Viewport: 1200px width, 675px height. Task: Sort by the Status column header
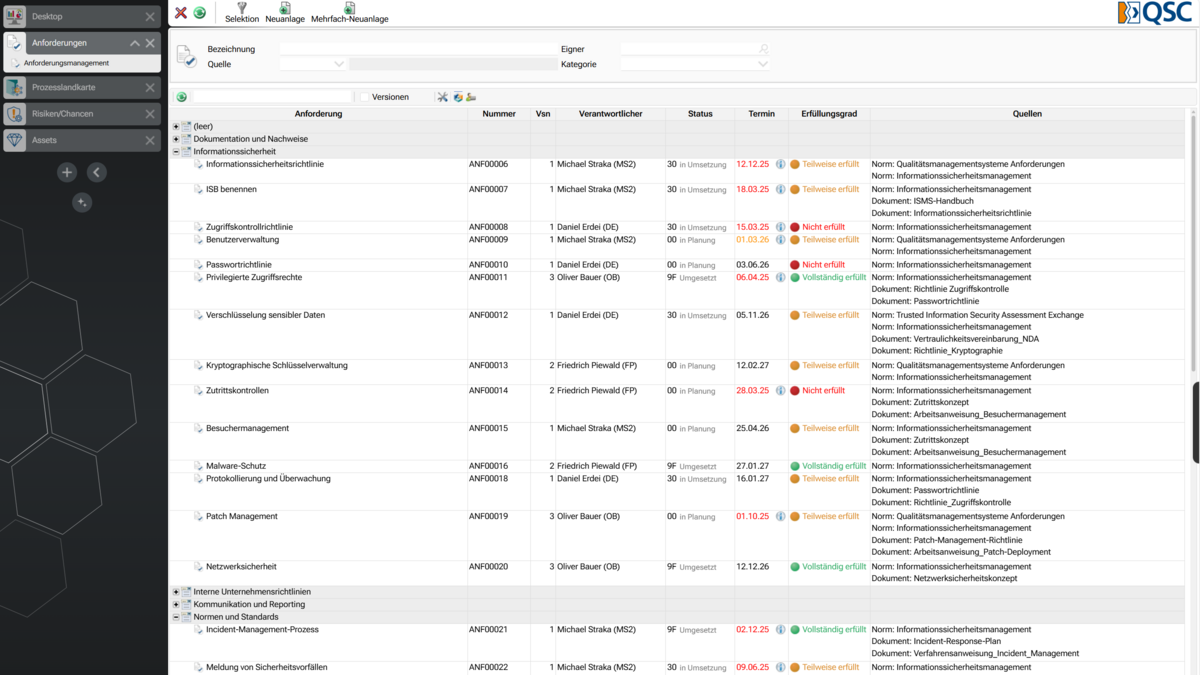[700, 114]
